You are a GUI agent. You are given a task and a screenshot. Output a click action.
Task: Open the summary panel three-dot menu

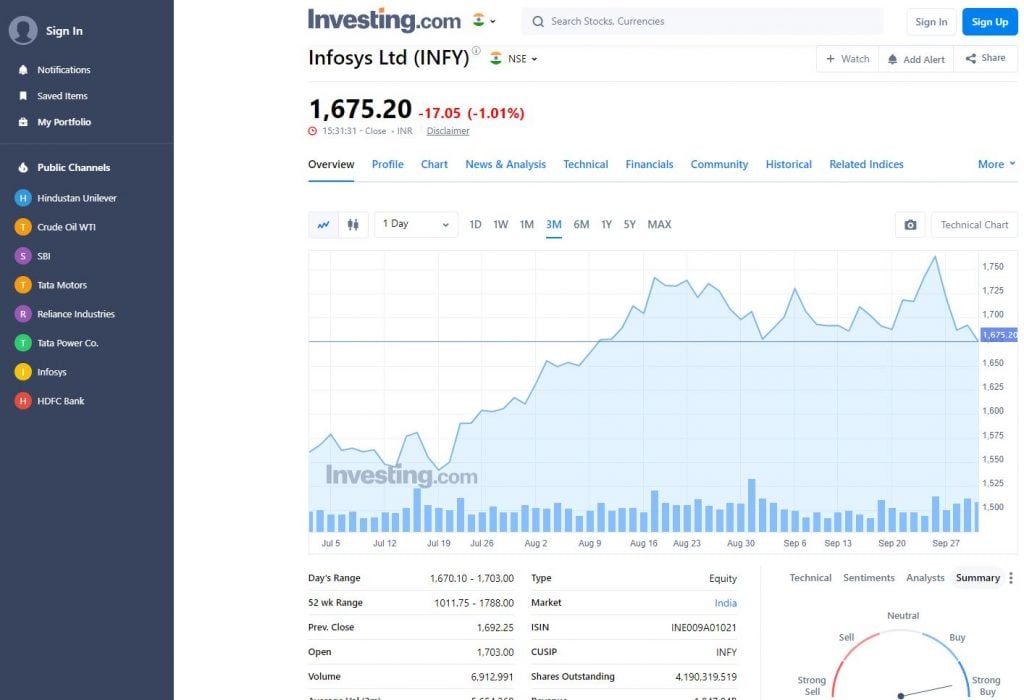point(1011,578)
